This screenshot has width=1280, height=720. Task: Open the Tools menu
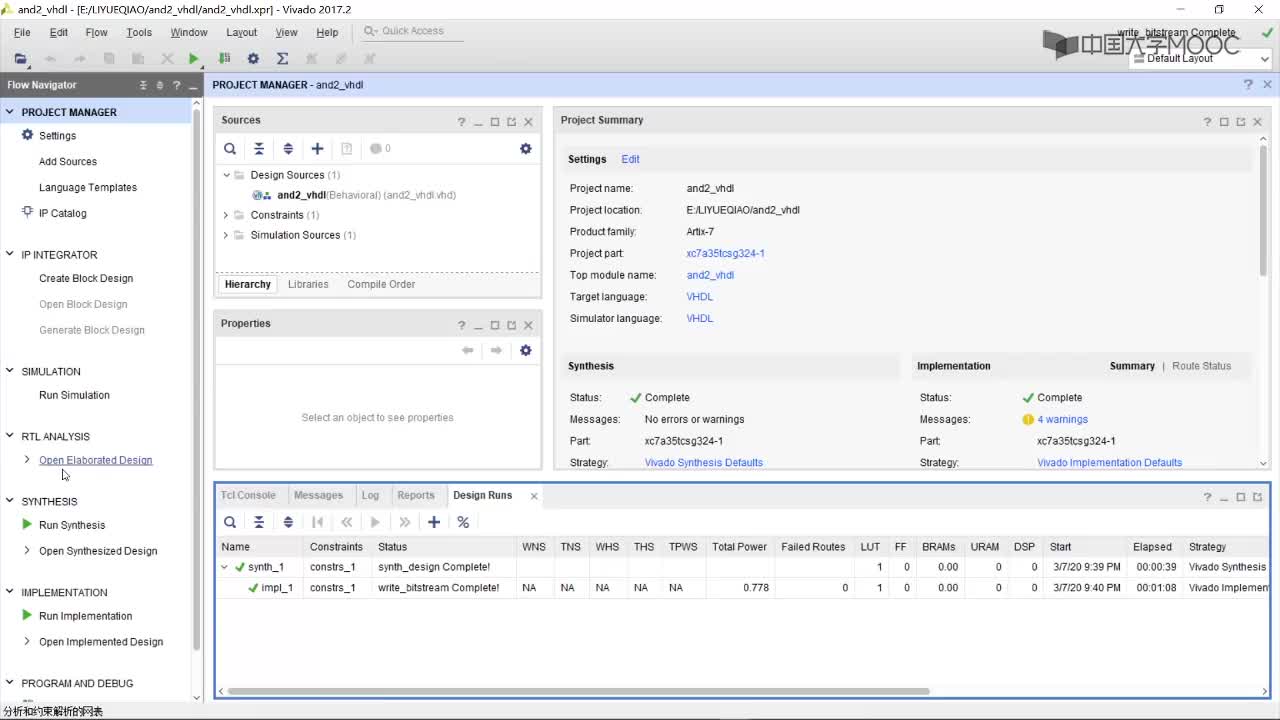[139, 32]
